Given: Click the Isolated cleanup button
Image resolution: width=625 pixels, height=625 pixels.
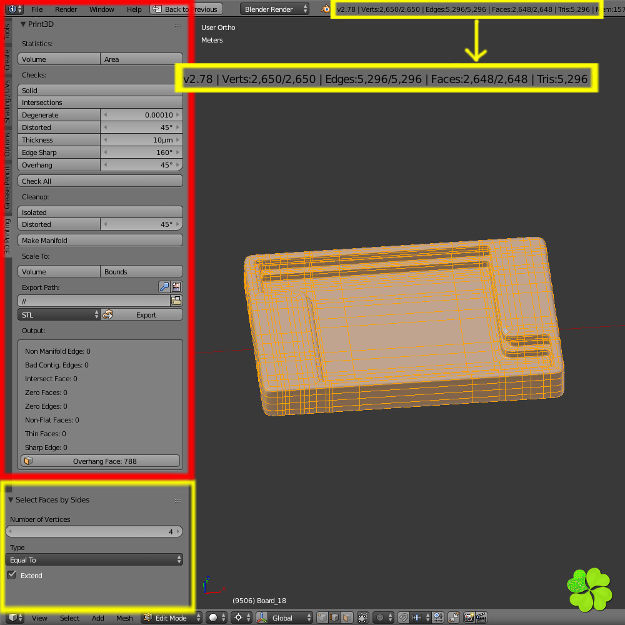Looking at the screenshot, I should [100, 212].
